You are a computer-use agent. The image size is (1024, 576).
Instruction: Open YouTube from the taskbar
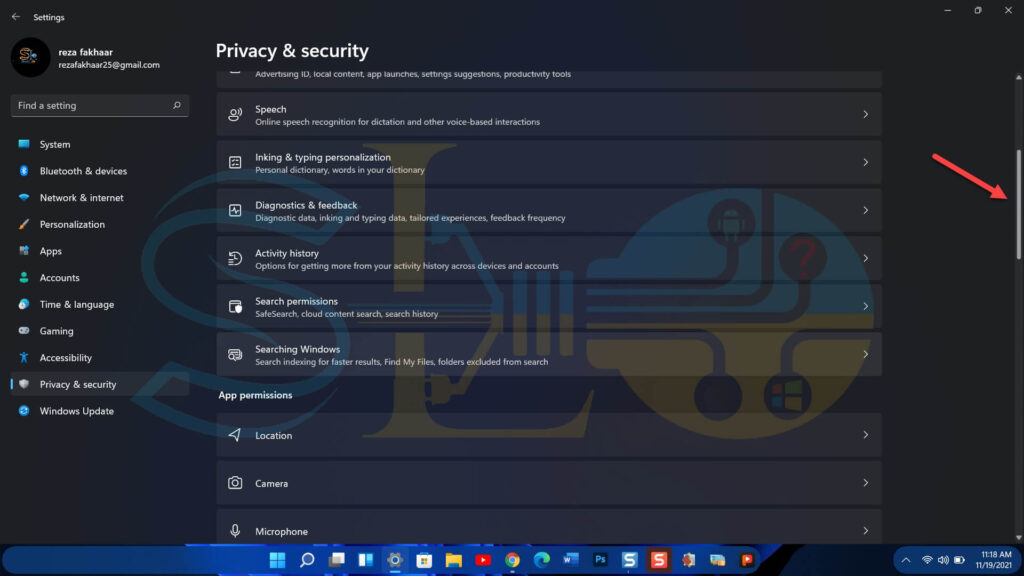click(x=483, y=560)
